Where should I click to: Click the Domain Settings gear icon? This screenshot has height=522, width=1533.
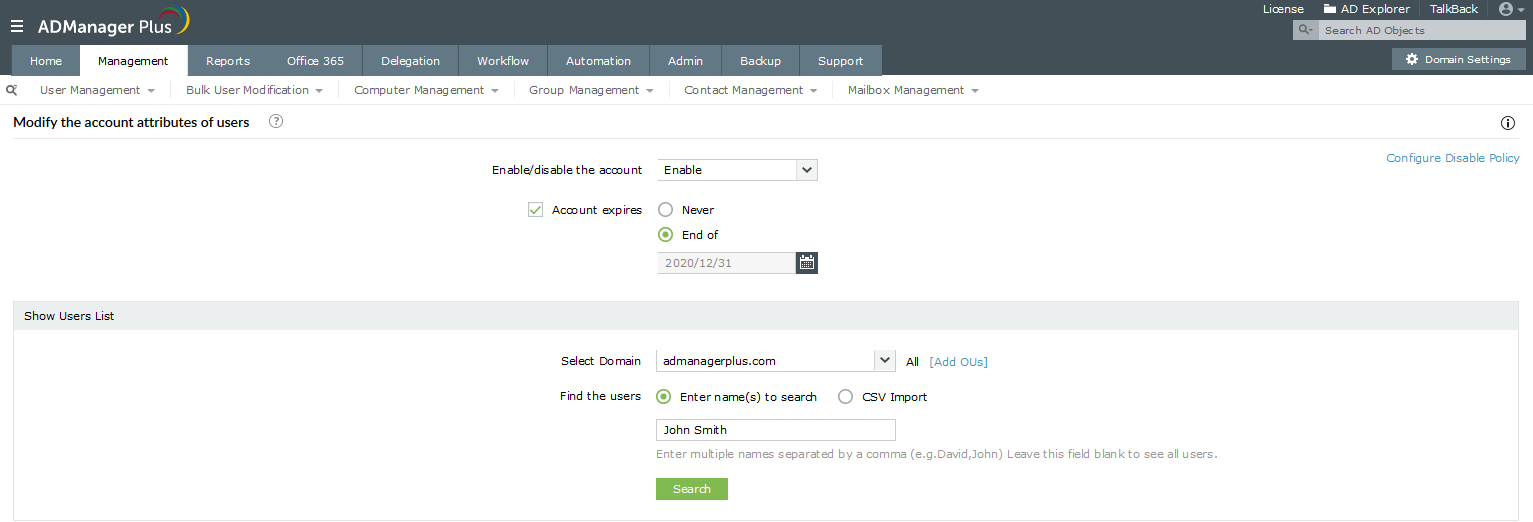tap(1412, 59)
